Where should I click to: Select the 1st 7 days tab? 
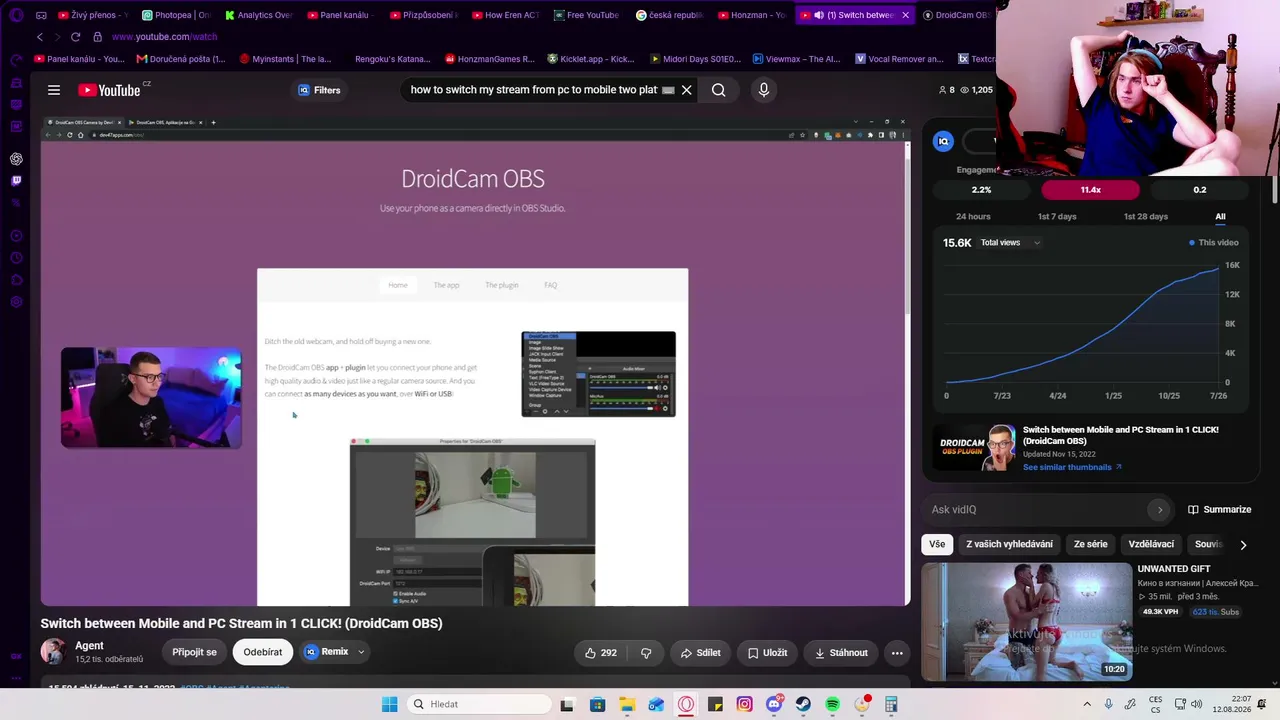tap(1057, 216)
